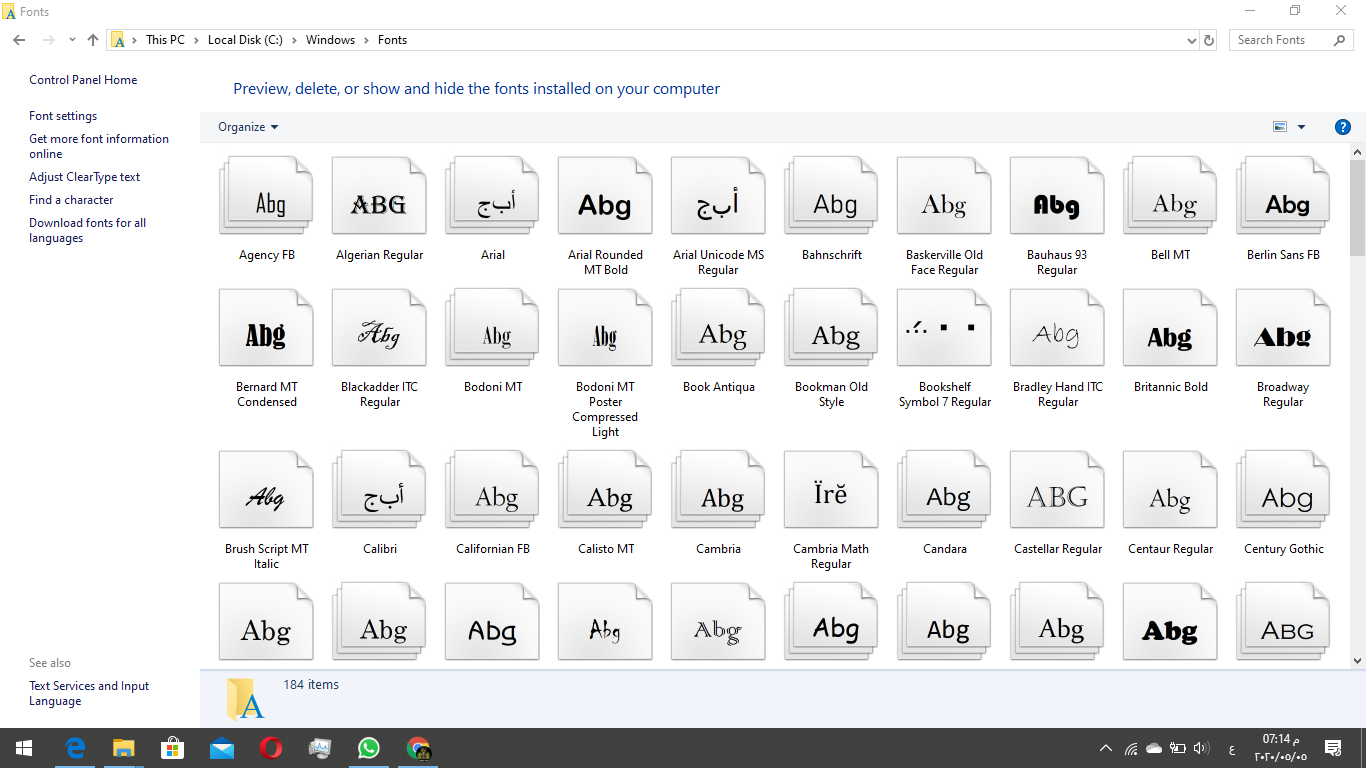This screenshot has width=1366, height=768.
Task: Select the Book Antiqua font icon
Action: (719, 329)
